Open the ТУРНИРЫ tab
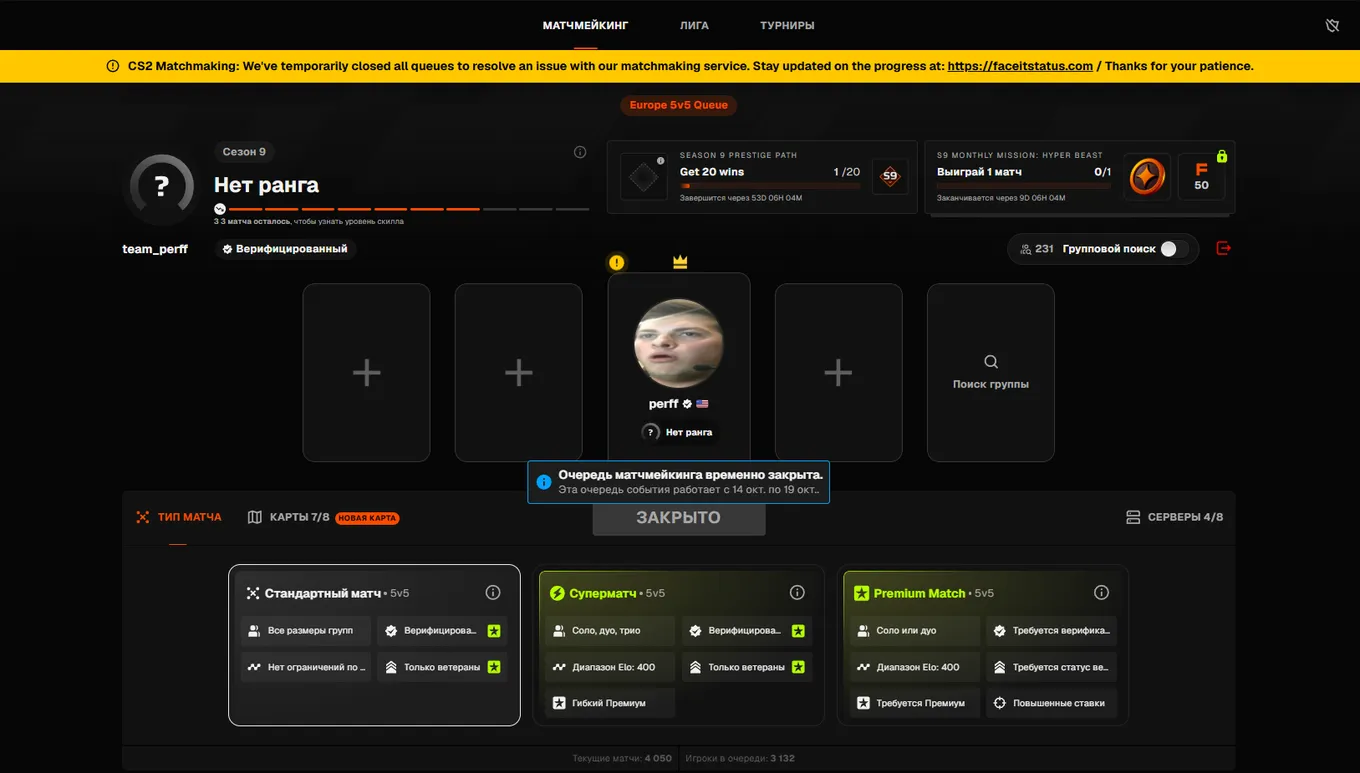1360x773 pixels. pos(787,25)
